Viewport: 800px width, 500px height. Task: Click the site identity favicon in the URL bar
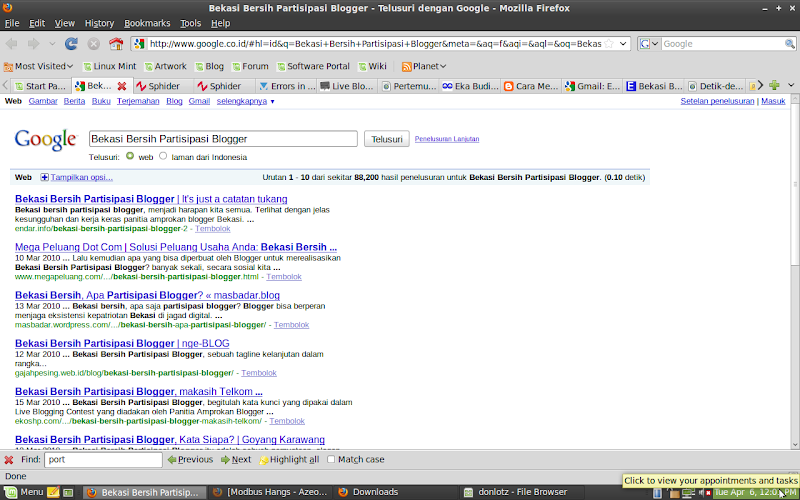[139, 44]
